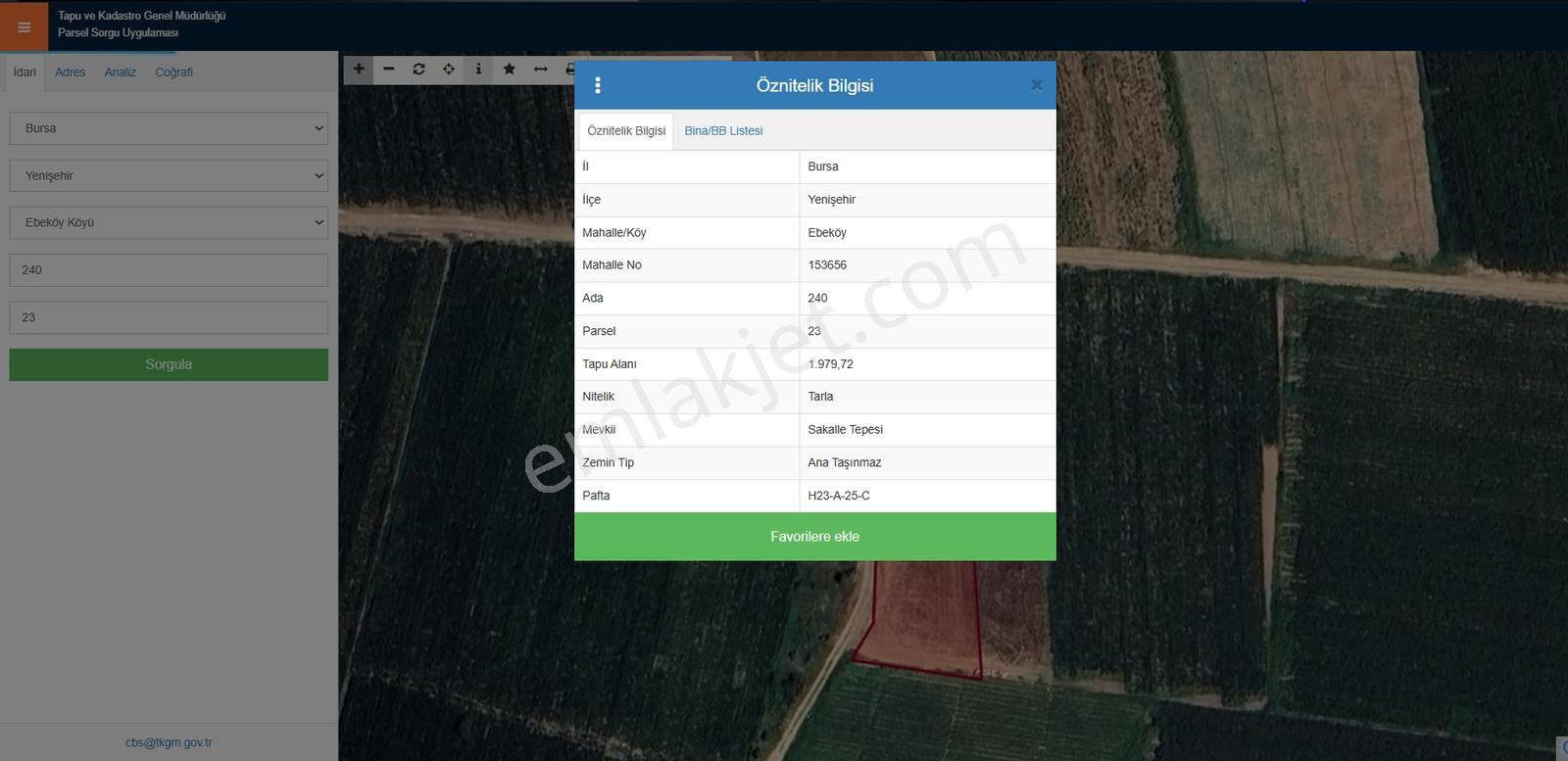1568x761 pixels.
Task: Select the Bursa value in İl row
Action: [x=823, y=166]
